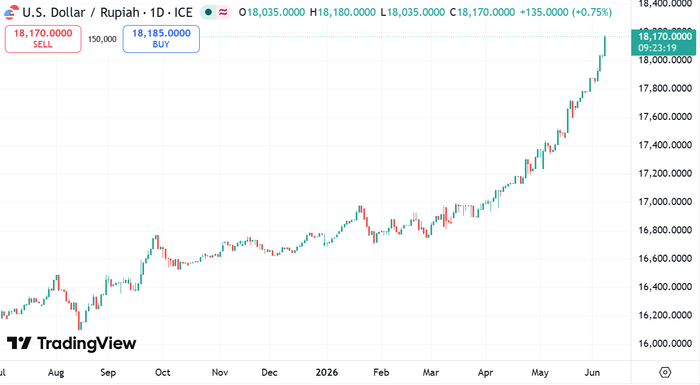Click the Jun label on time axis
The width and height of the screenshot is (700, 385).
click(592, 372)
